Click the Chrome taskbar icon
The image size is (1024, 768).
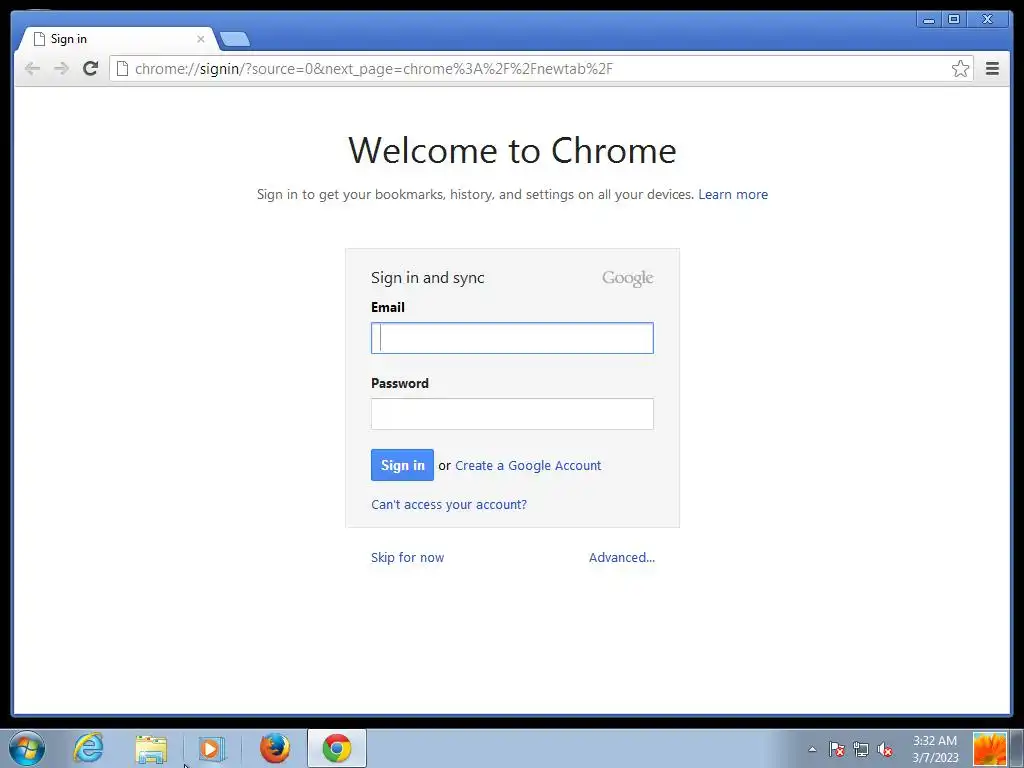coord(337,748)
